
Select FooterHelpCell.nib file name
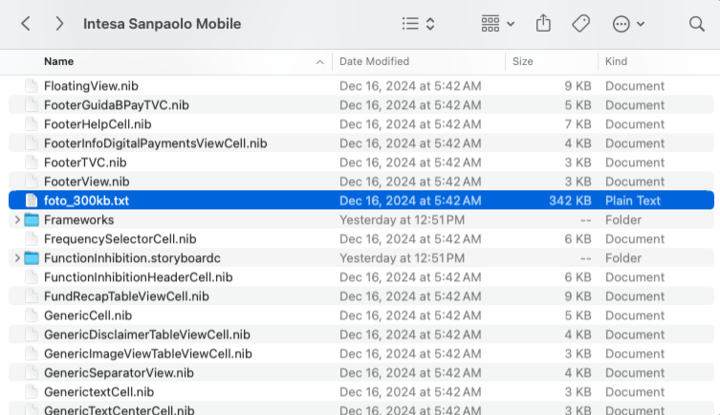[98, 124]
